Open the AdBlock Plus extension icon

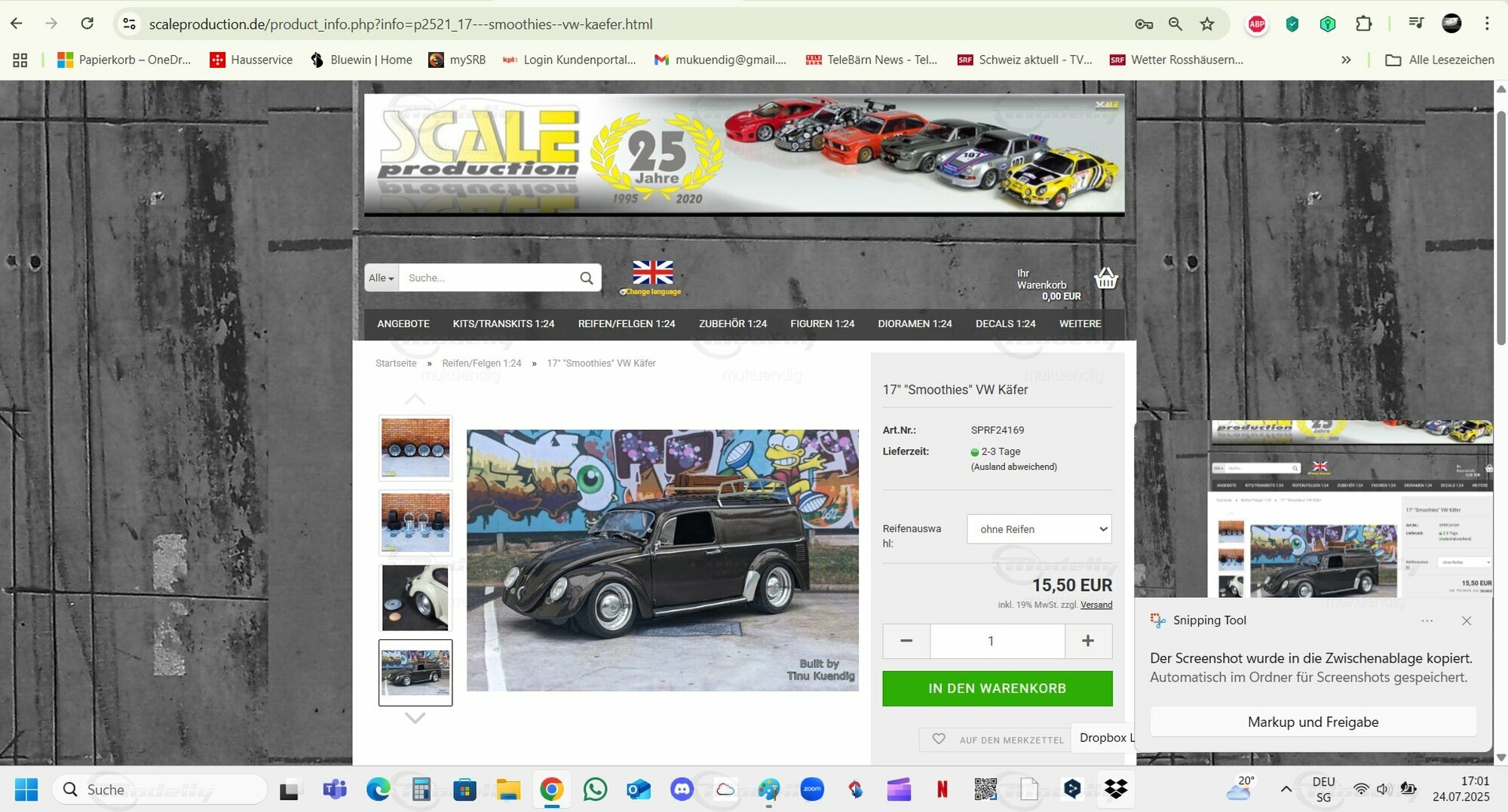pyautogui.click(x=1256, y=24)
